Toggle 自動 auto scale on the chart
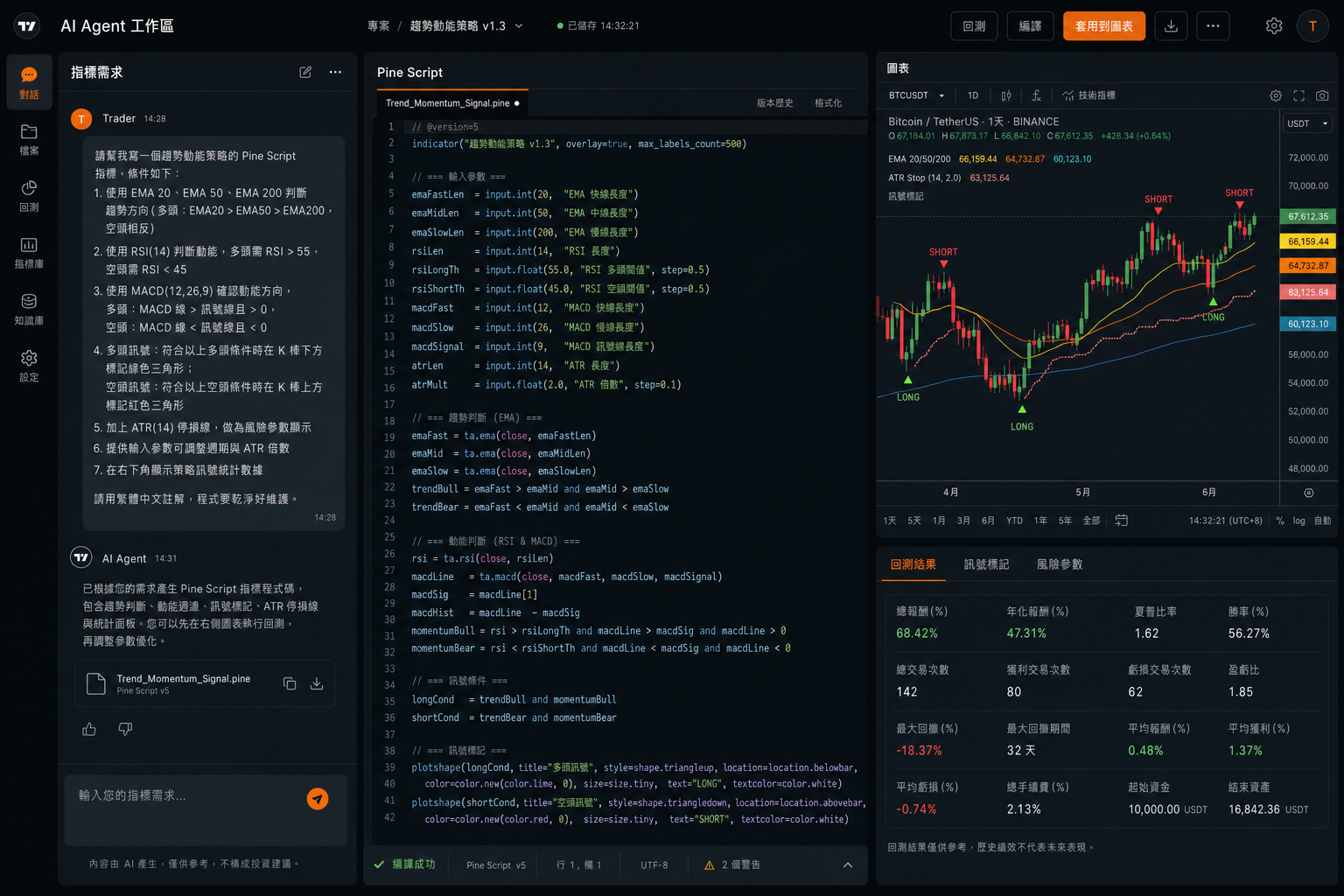The width and height of the screenshot is (1344, 896). tap(1322, 521)
